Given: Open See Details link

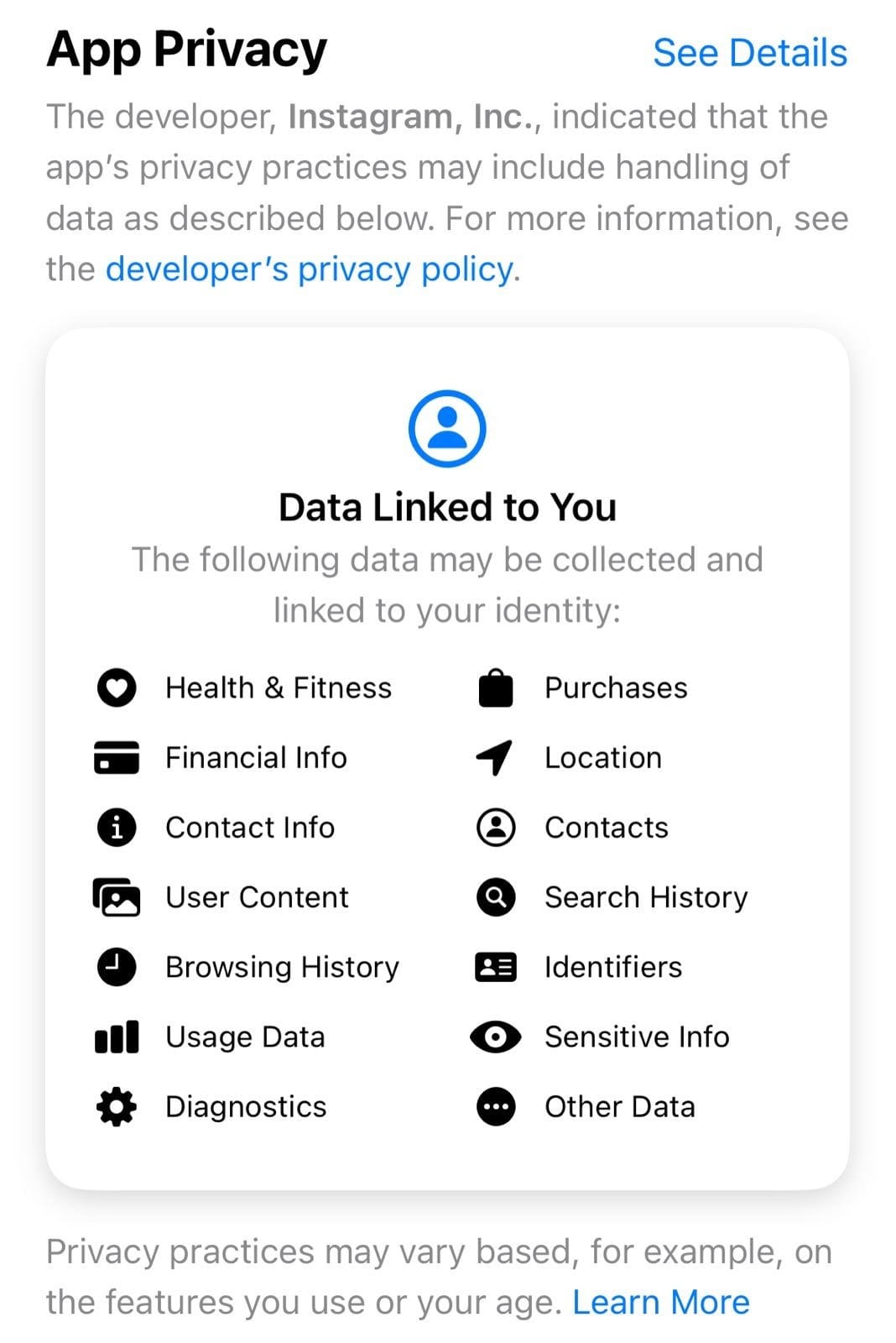Looking at the screenshot, I should point(749,53).
